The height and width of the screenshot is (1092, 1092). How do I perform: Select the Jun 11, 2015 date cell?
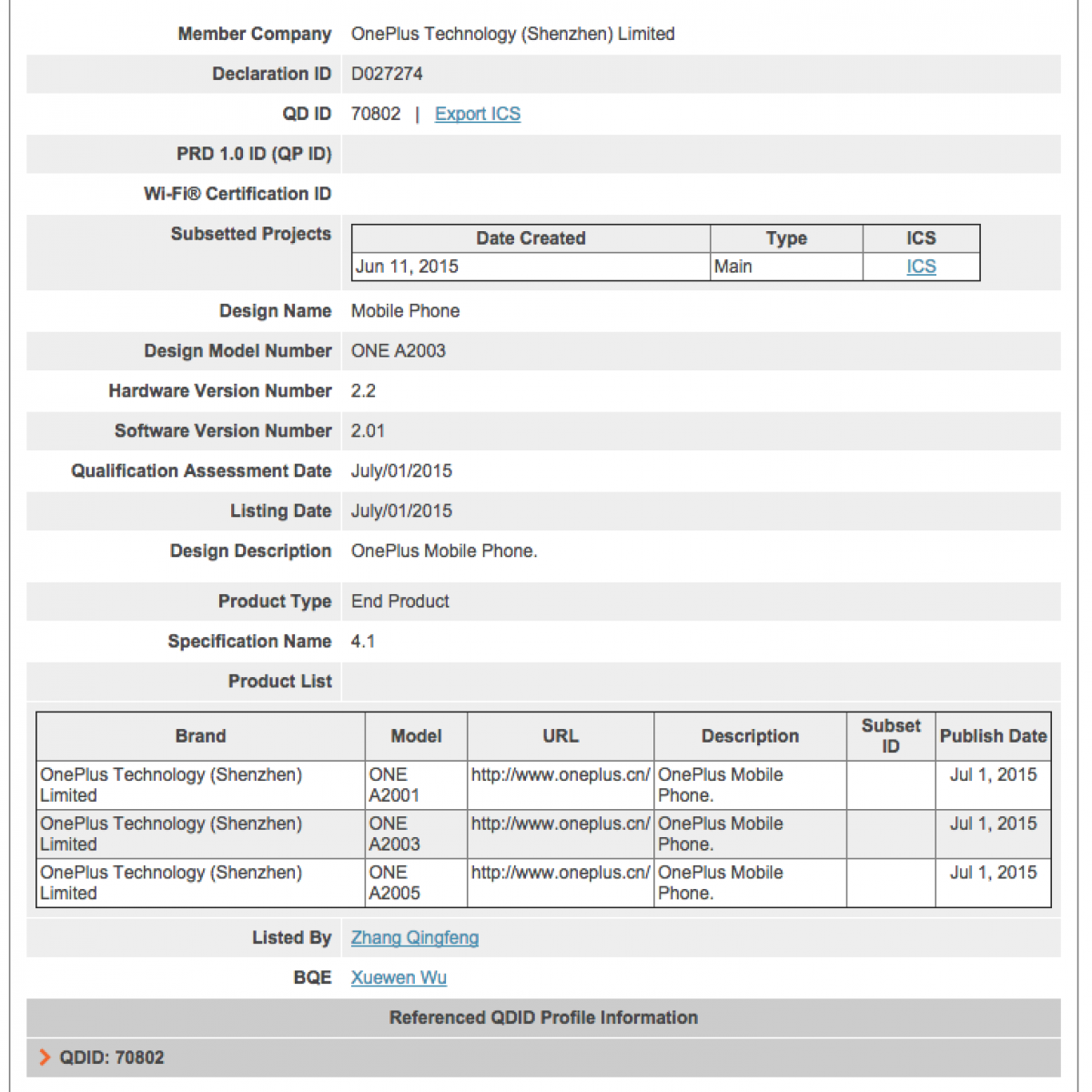pyautogui.click(x=407, y=267)
